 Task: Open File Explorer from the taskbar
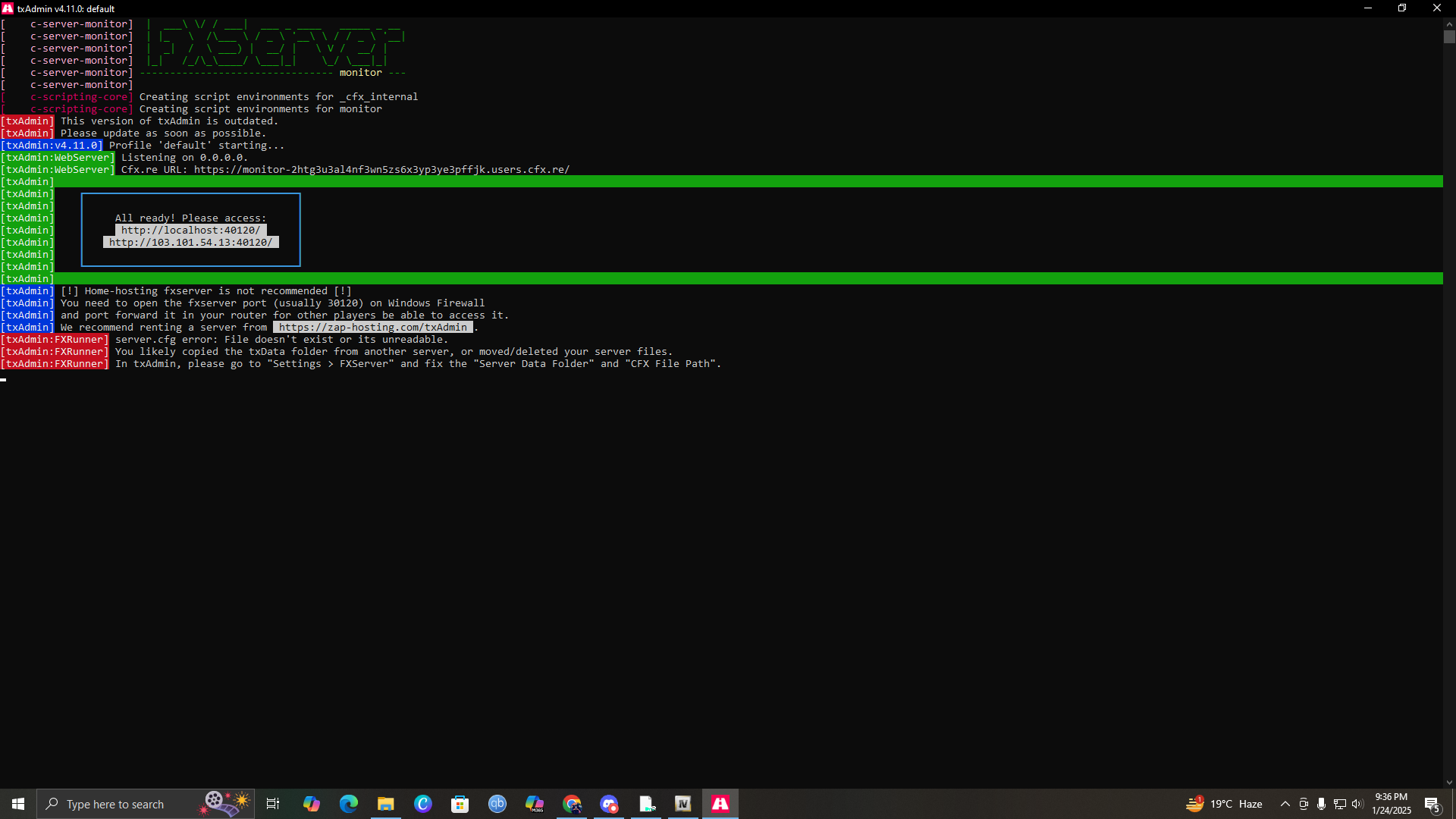click(386, 804)
